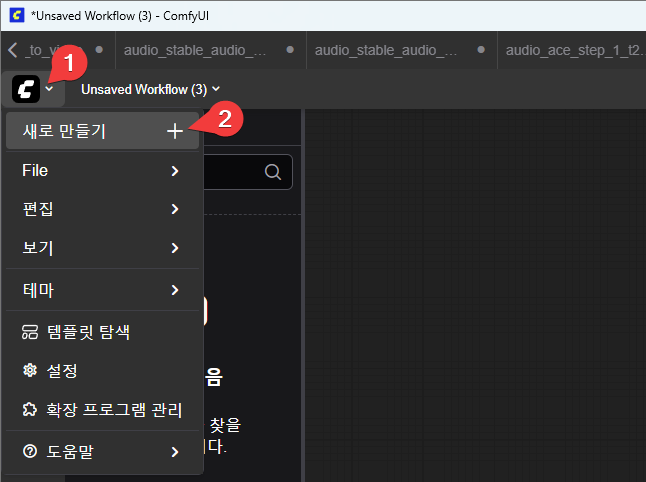Click the plus icon beside 새로 만들기
The image size is (646, 482).
[x=175, y=131]
